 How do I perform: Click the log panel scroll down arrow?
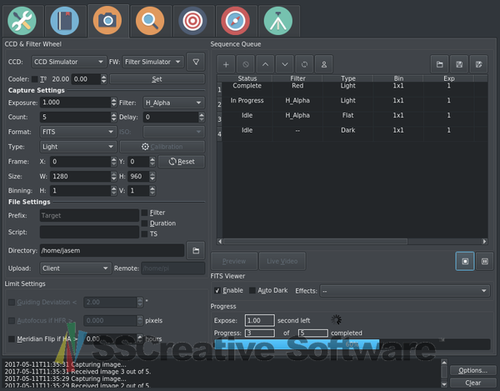click(x=444, y=384)
